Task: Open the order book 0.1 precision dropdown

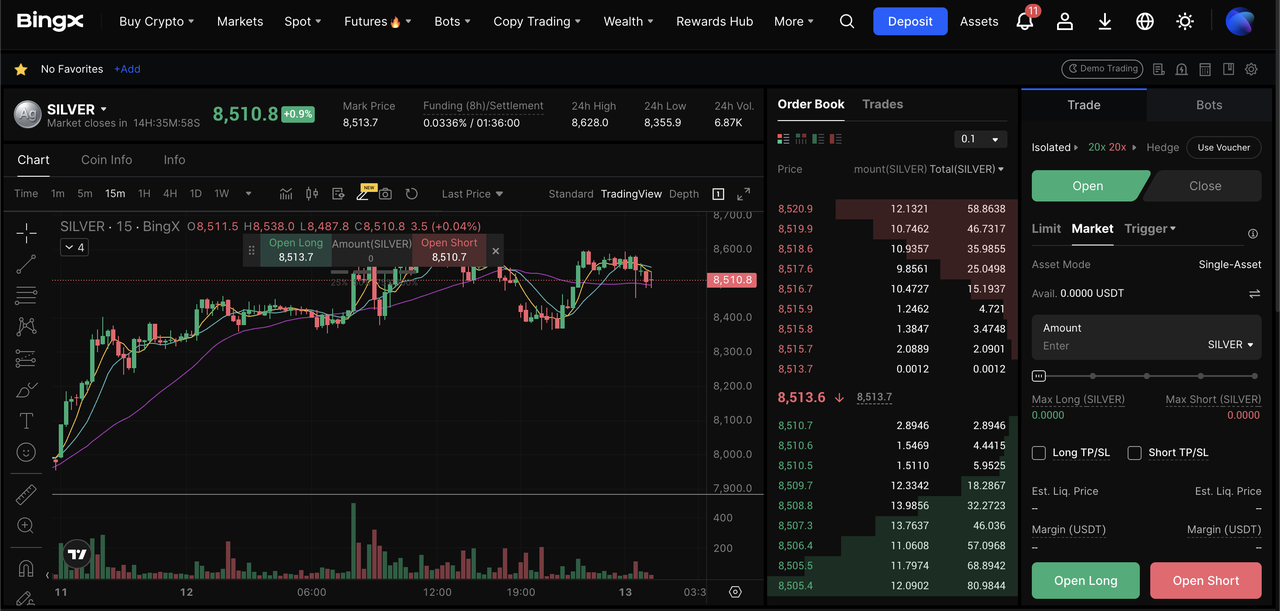Action: click(x=980, y=139)
